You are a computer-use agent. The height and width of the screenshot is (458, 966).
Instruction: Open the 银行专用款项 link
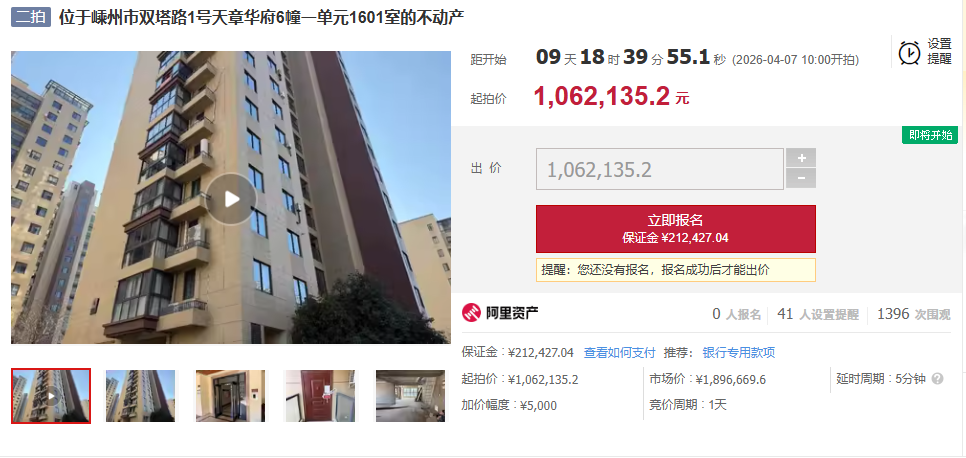739,353
